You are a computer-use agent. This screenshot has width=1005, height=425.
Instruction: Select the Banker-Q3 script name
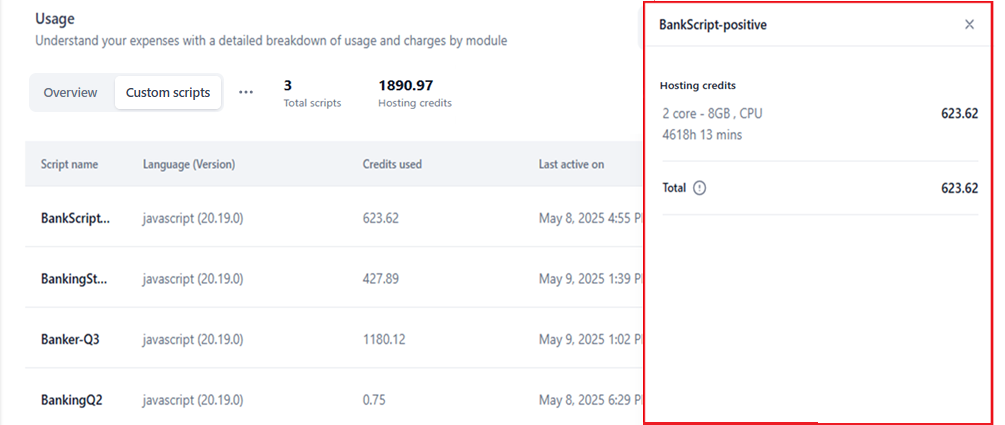coord(70,339)
